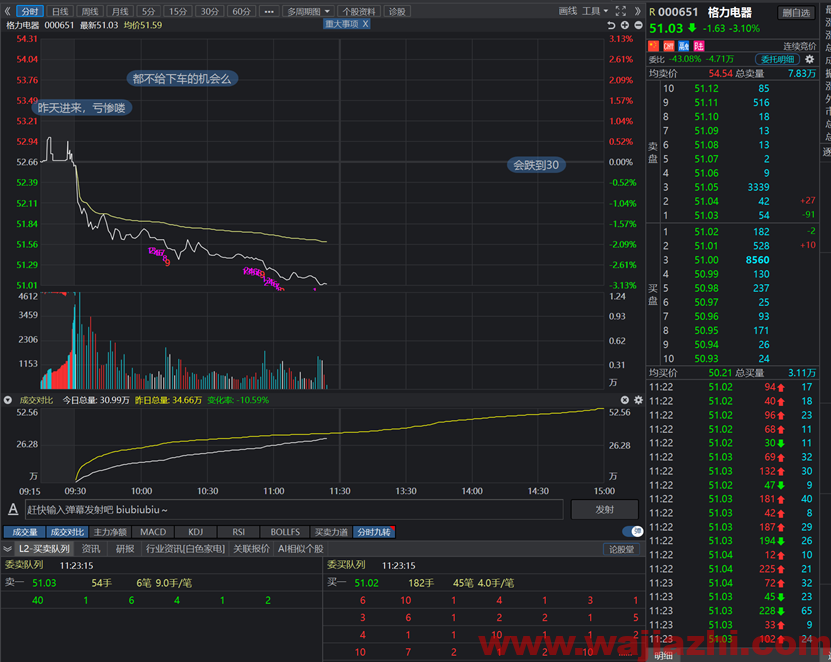Click the 删自选 button
This screenshot has height=662, width=831.
(x=796, y=13)
